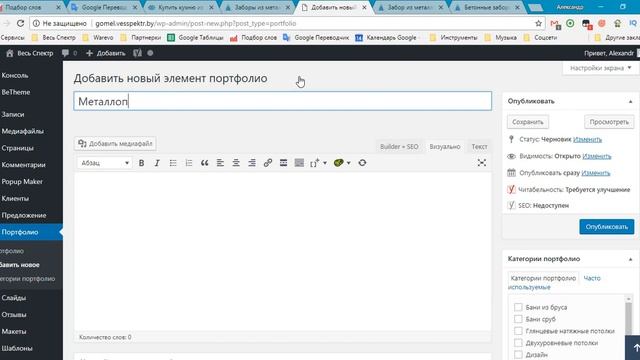The height and width of the screenshot is (360, 640).
Task: Check the Двухуровневые потолки category
Action: click(518, 342)
